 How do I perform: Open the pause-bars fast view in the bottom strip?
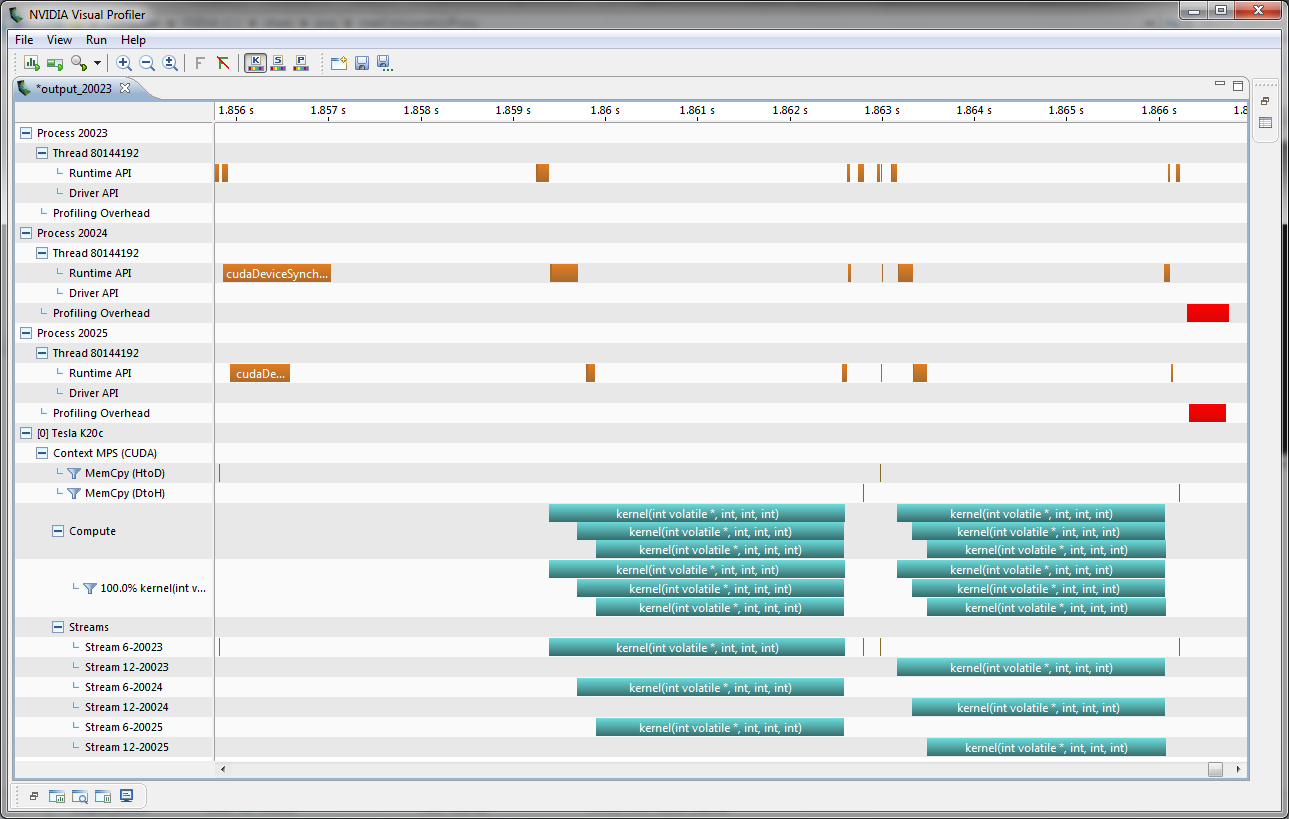point(103,797)
